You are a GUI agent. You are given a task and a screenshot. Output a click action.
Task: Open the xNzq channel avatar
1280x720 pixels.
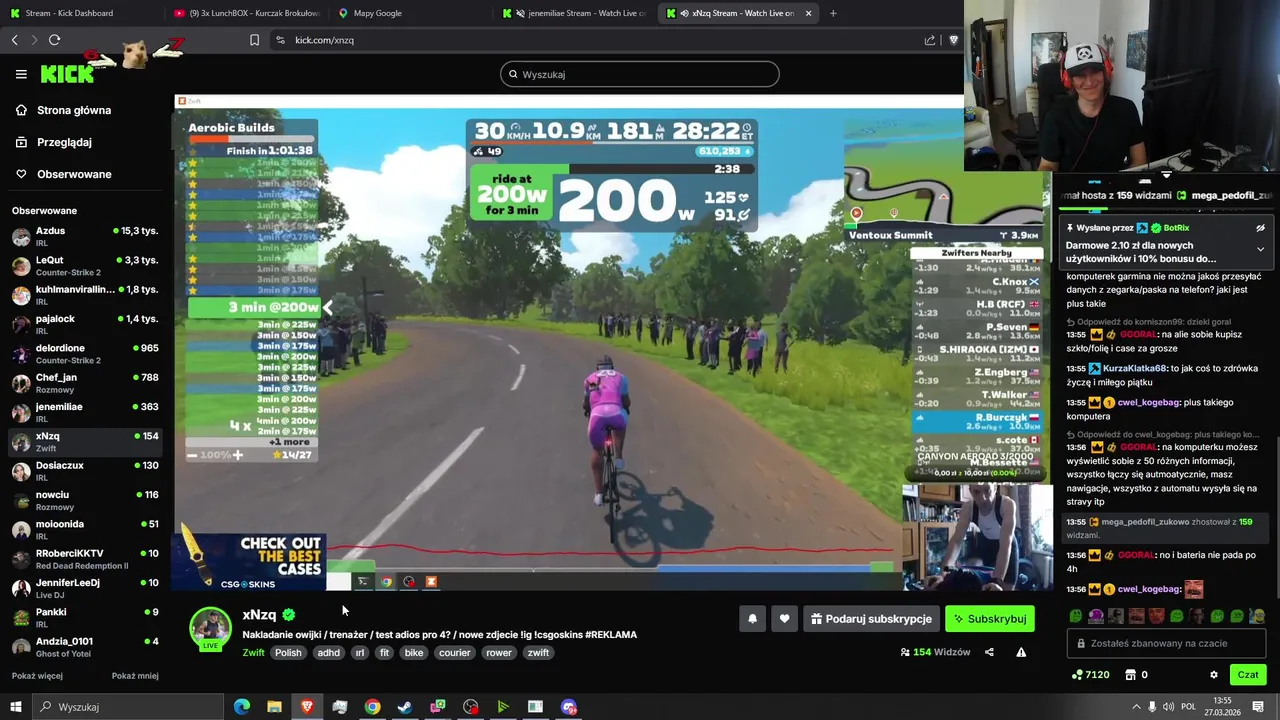tap(211, 629)
